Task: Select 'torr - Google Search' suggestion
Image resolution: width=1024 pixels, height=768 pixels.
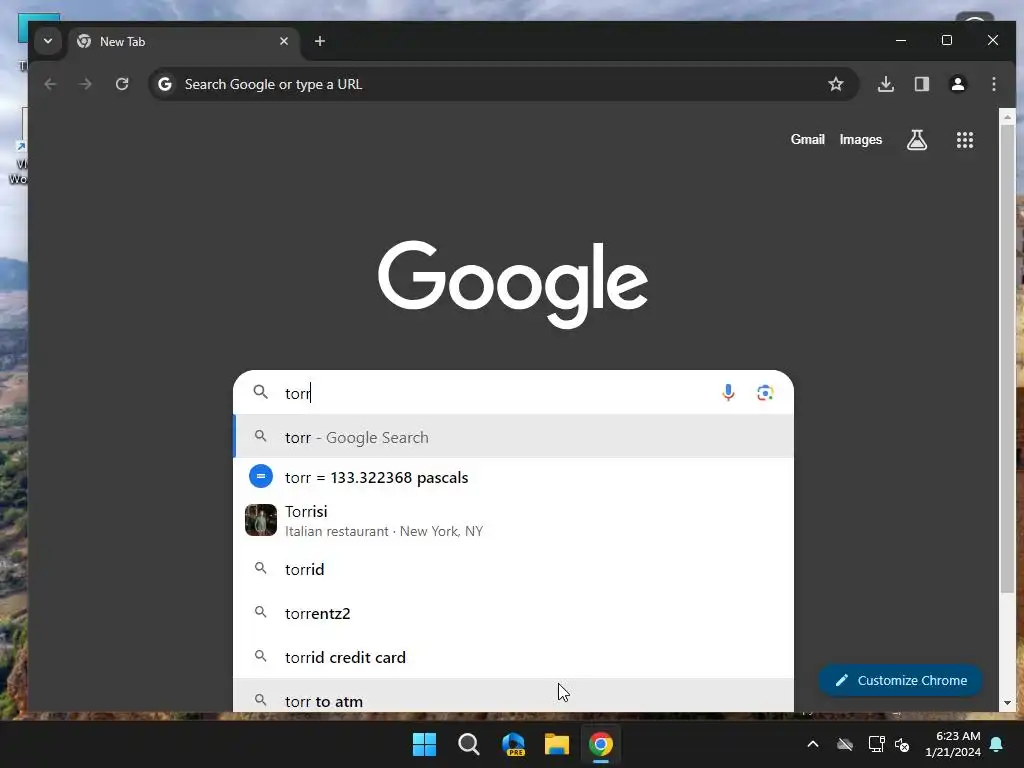Action: (513, 437)
